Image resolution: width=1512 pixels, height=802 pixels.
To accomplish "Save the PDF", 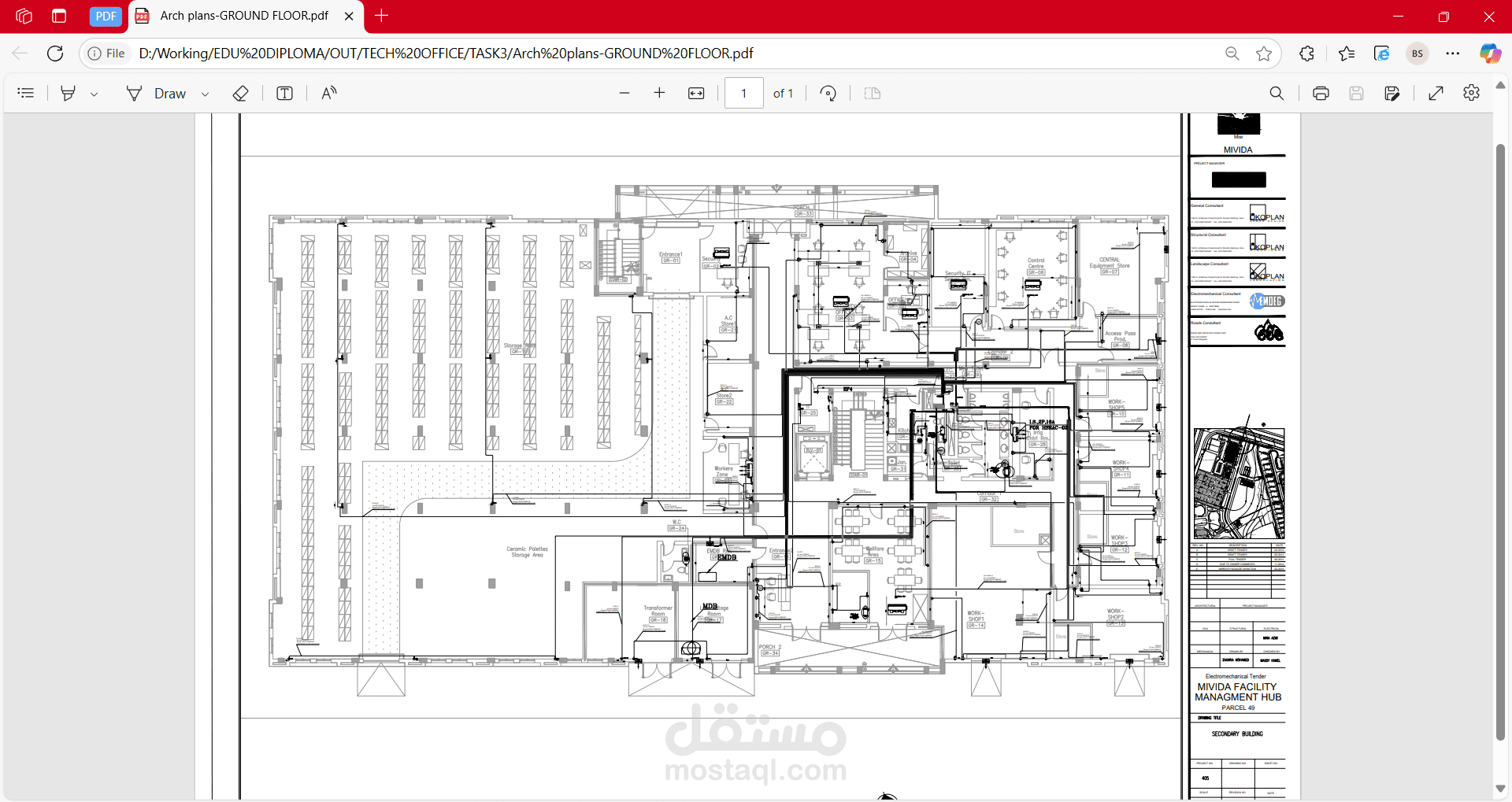I will tap(1356, 93).
